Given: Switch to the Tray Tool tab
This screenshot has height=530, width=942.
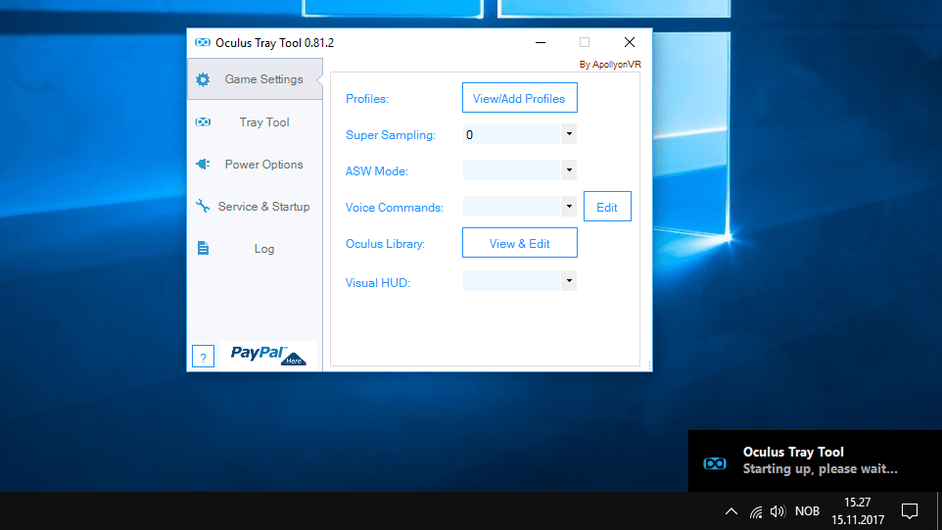Looking at the screenshot, I should click(255, 122).
